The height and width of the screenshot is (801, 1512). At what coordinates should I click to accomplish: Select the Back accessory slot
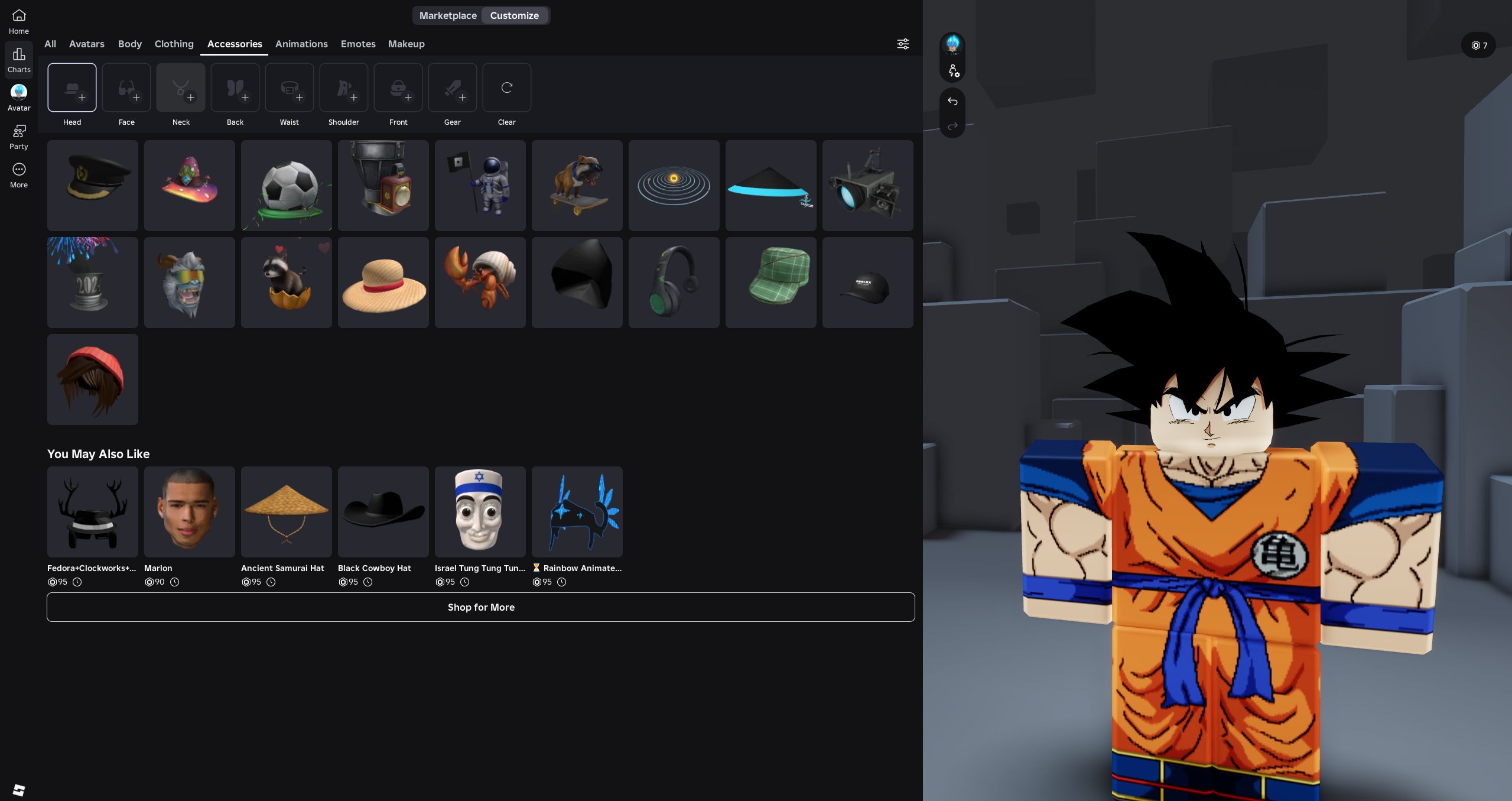[x=235, y=87]
